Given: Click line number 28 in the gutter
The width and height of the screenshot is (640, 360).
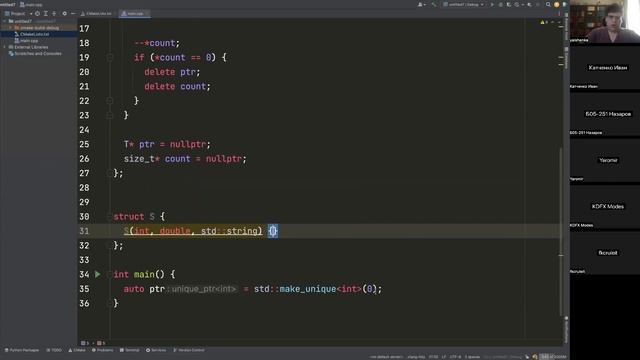Looking at the screenshot, I should (x=84, y=188).
